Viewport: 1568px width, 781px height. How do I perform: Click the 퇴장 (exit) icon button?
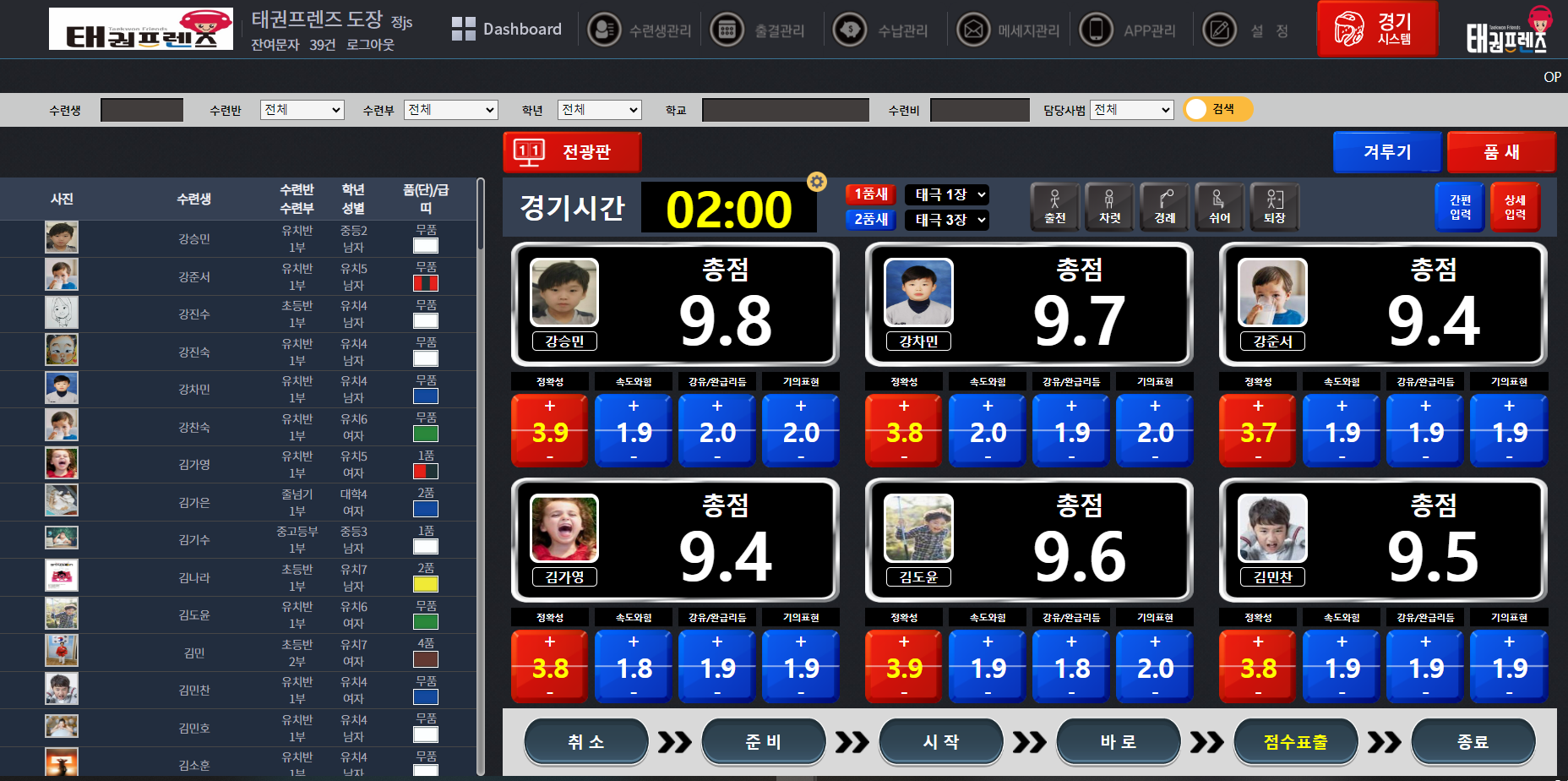tap(1274, 206)
